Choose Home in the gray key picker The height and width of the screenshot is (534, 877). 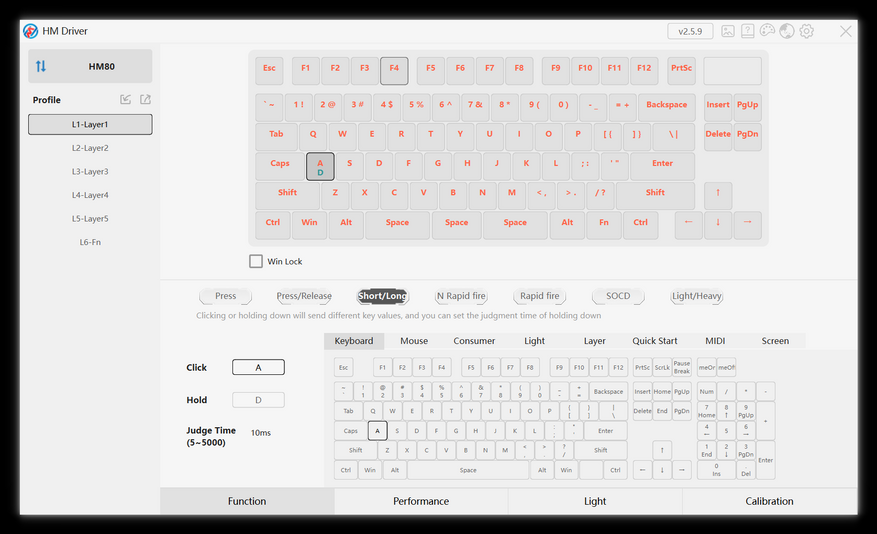pos(662,391)
